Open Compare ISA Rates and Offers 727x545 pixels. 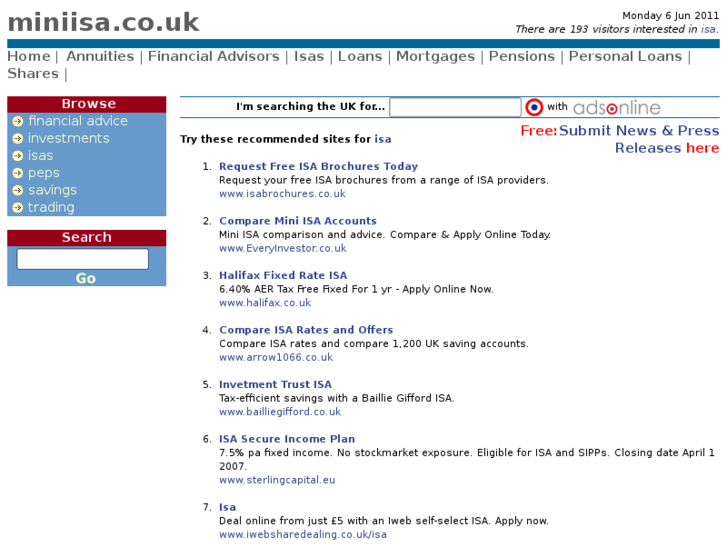pos(306,330)
